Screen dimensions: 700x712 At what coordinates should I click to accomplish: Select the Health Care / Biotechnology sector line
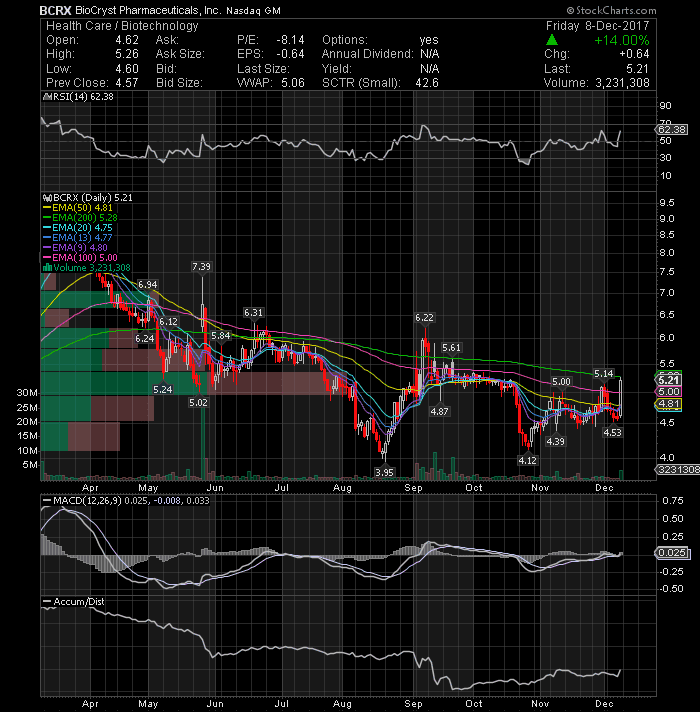pyautogui.click(x=122, y=26)
